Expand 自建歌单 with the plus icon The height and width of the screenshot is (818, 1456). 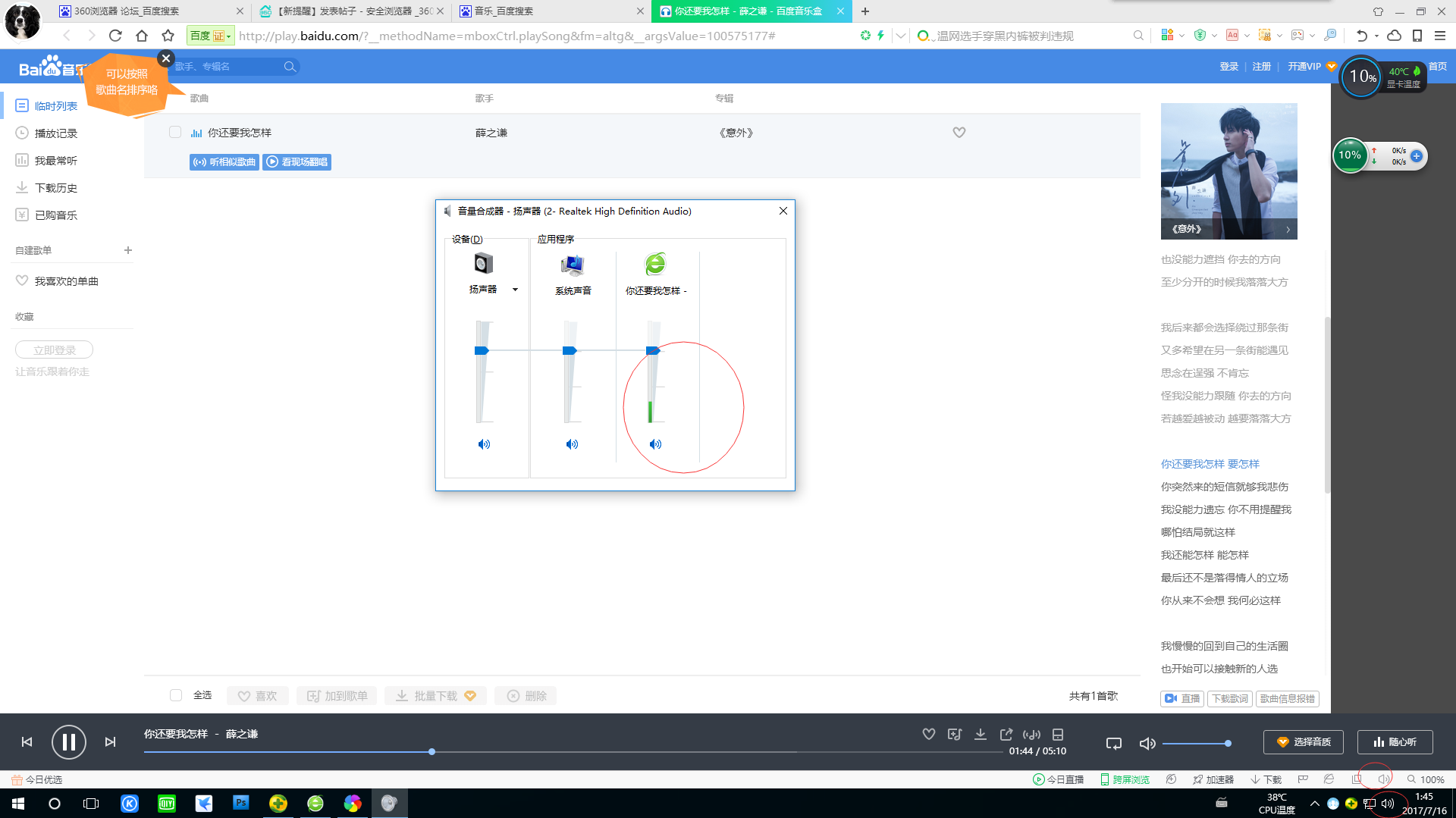coord(128,250)
